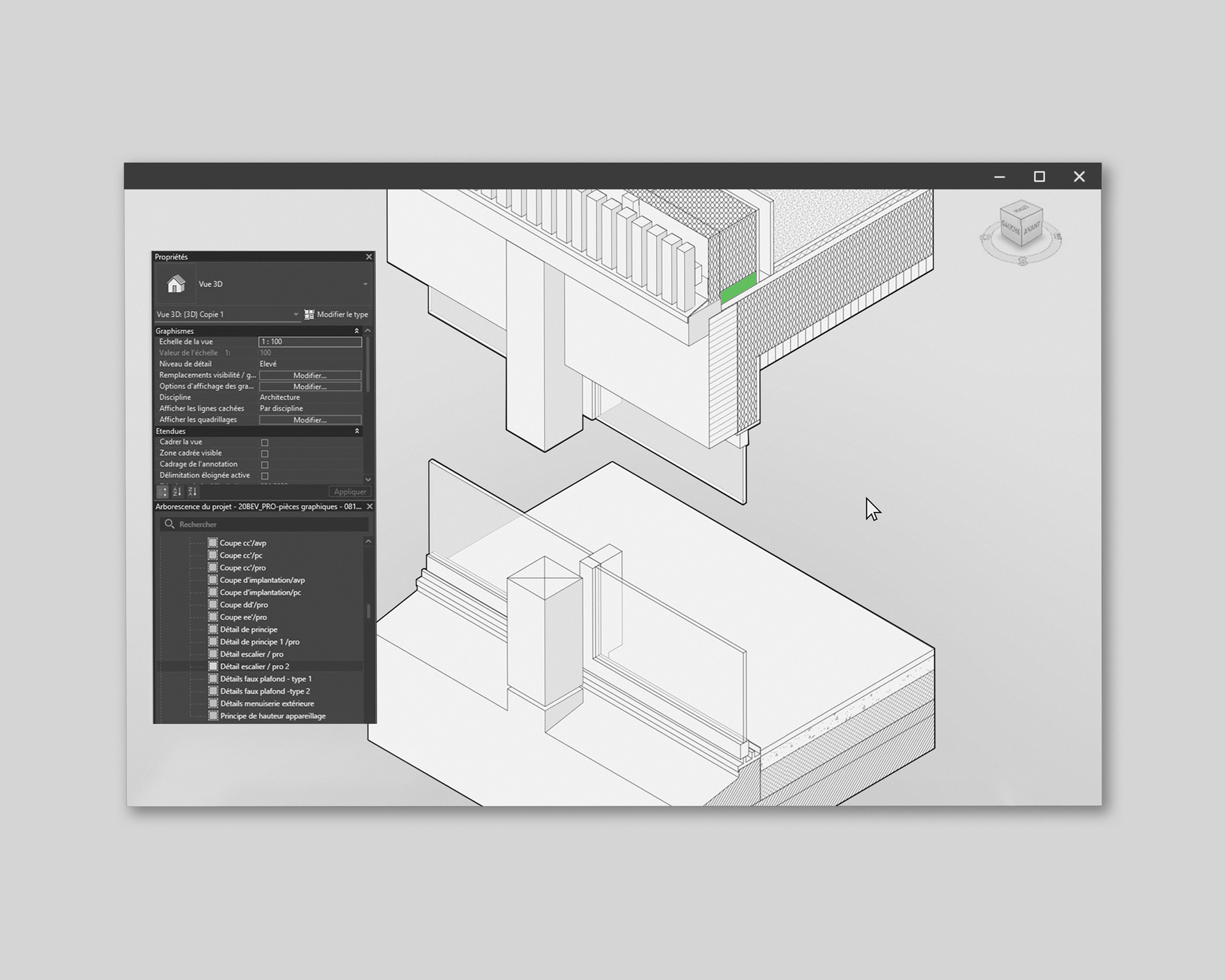
Task: Click the view icon beside Coupe dd'/pro
Action: click(212, 604)
